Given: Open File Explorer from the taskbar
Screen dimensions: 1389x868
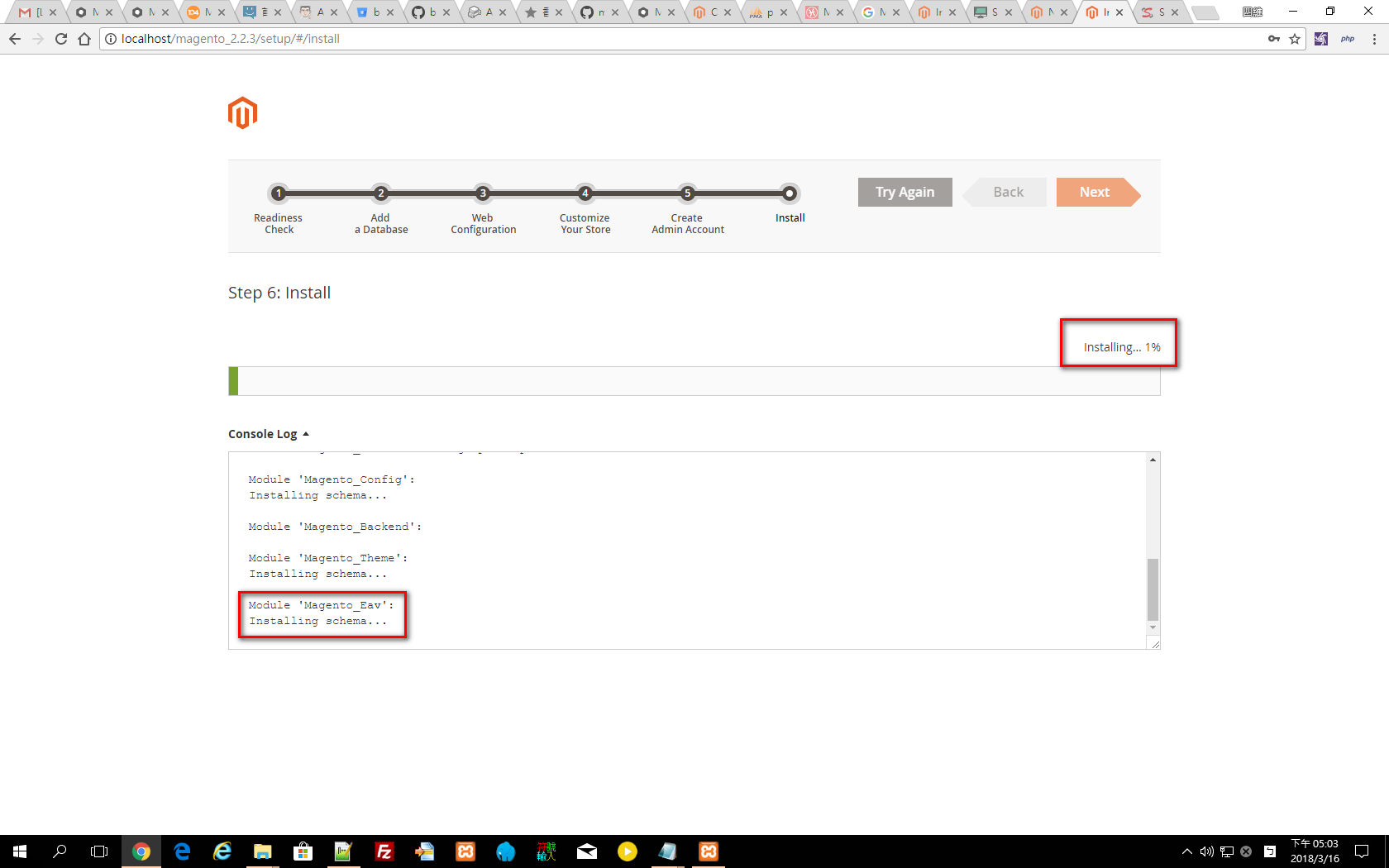Looking at the screenshot, I should [263, 851].
